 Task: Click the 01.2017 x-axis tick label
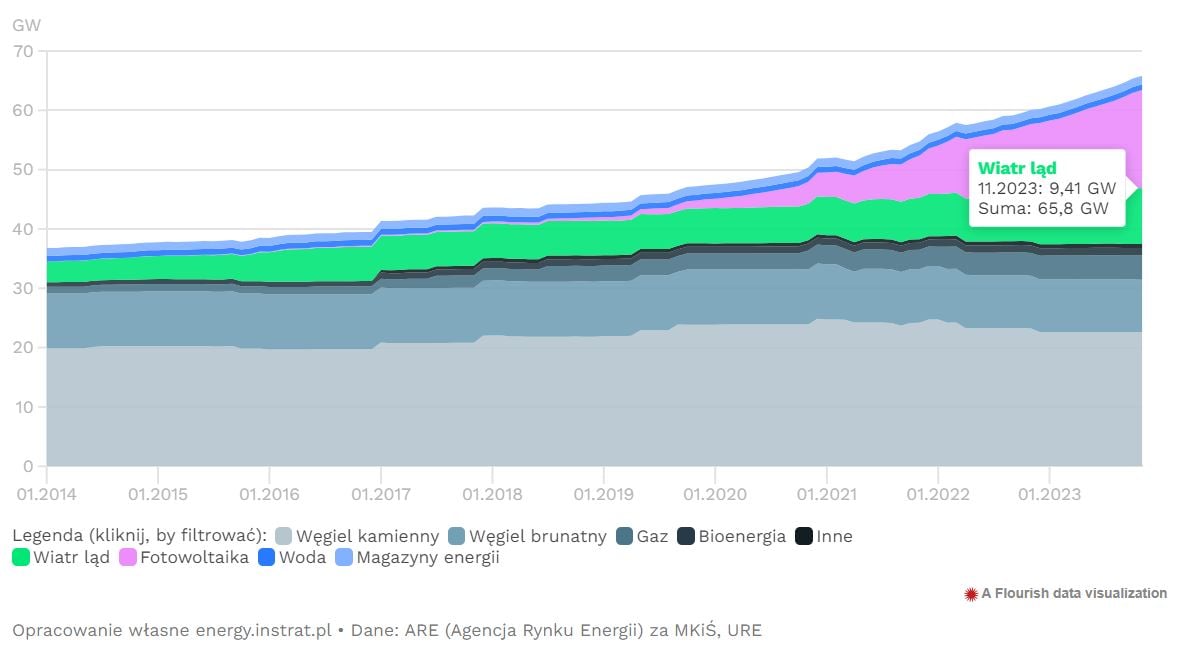click(x=381, y=495)
